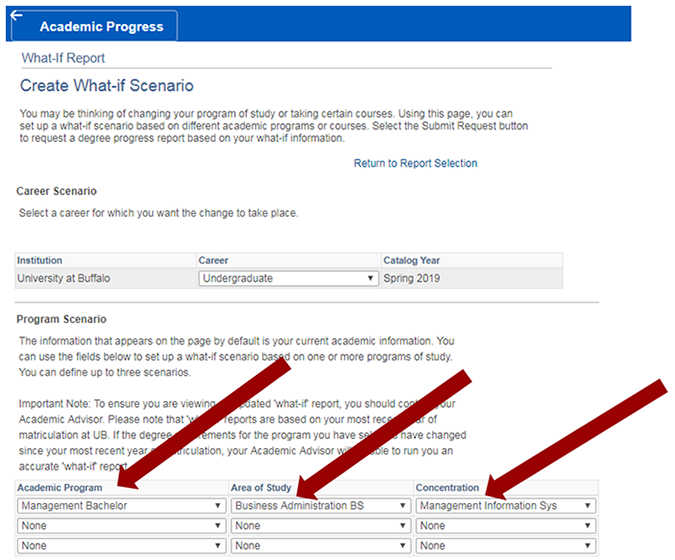This screenshot has width=675, height=560.
Task: Click the Spring 2019 catalog year value
Action: (412, 278)
